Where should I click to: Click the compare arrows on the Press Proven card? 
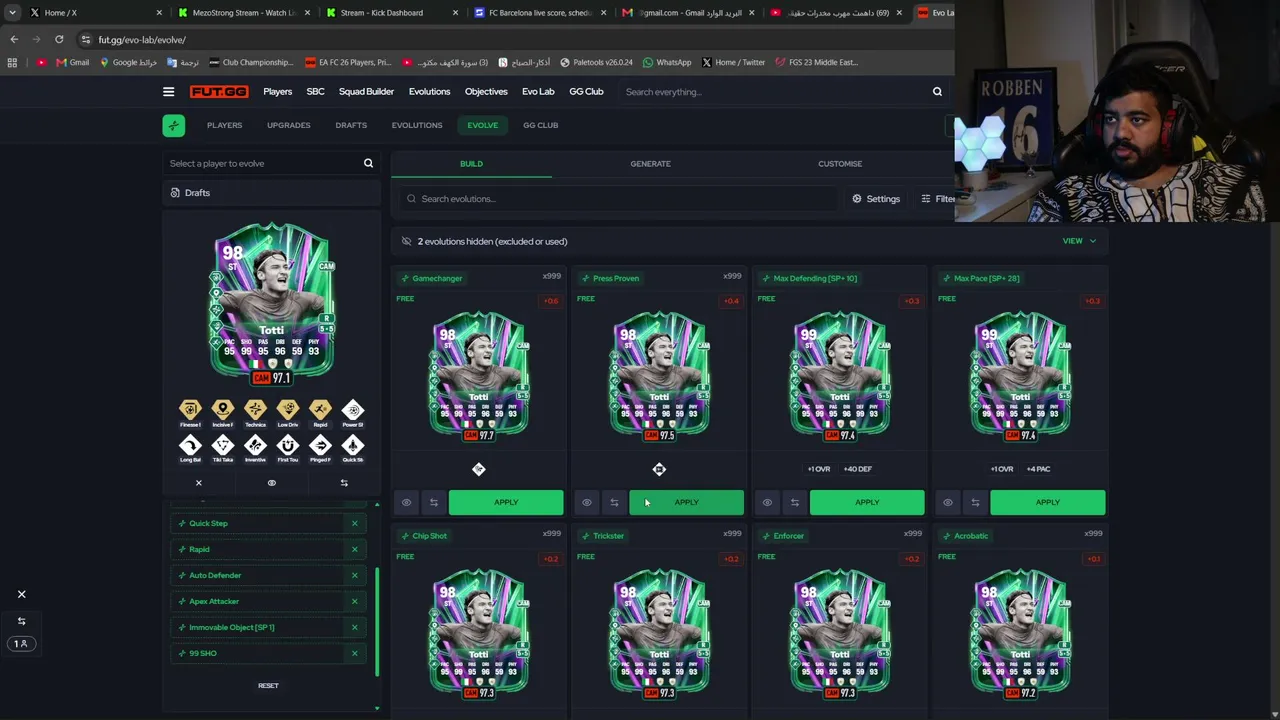[614, 502]
